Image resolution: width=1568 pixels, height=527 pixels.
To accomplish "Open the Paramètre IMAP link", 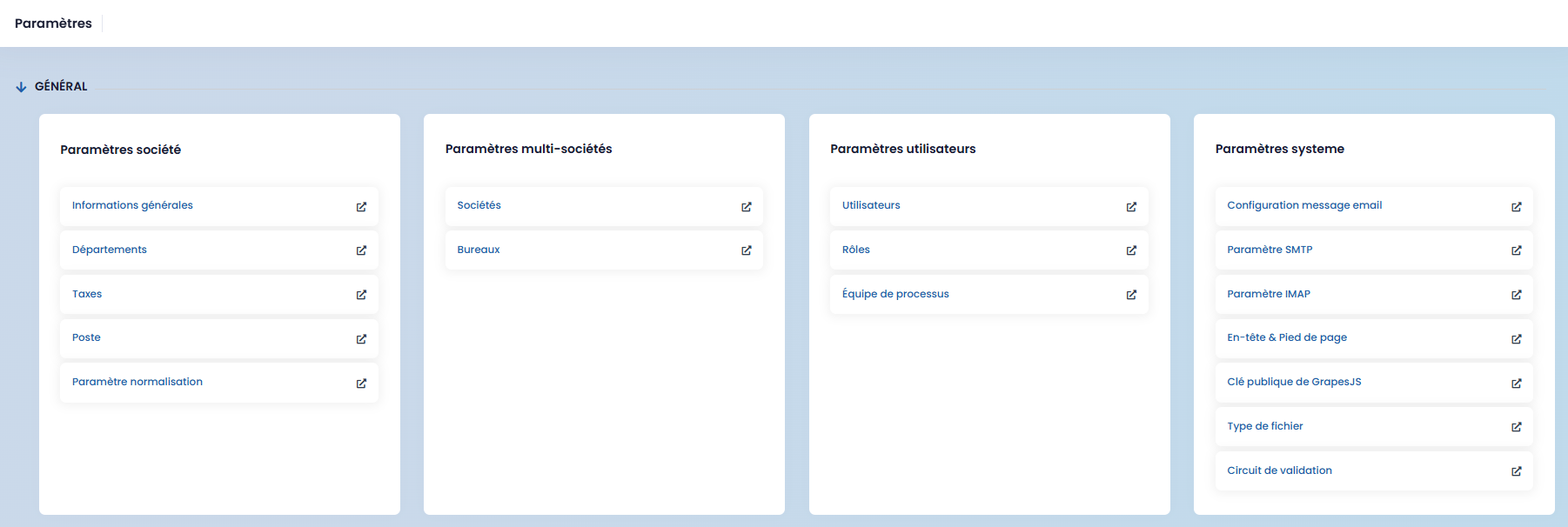I will click(x=1268, y=294).
